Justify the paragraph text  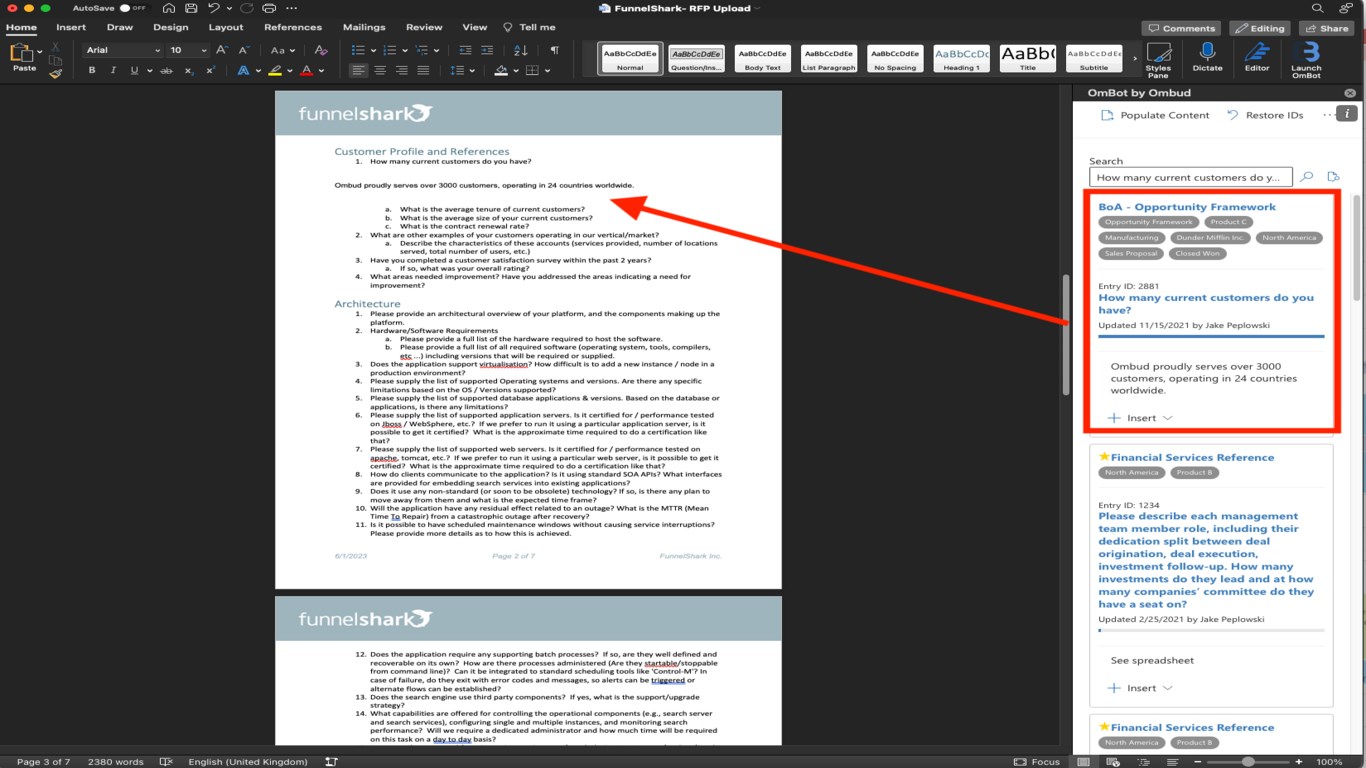tap(423, 71)
